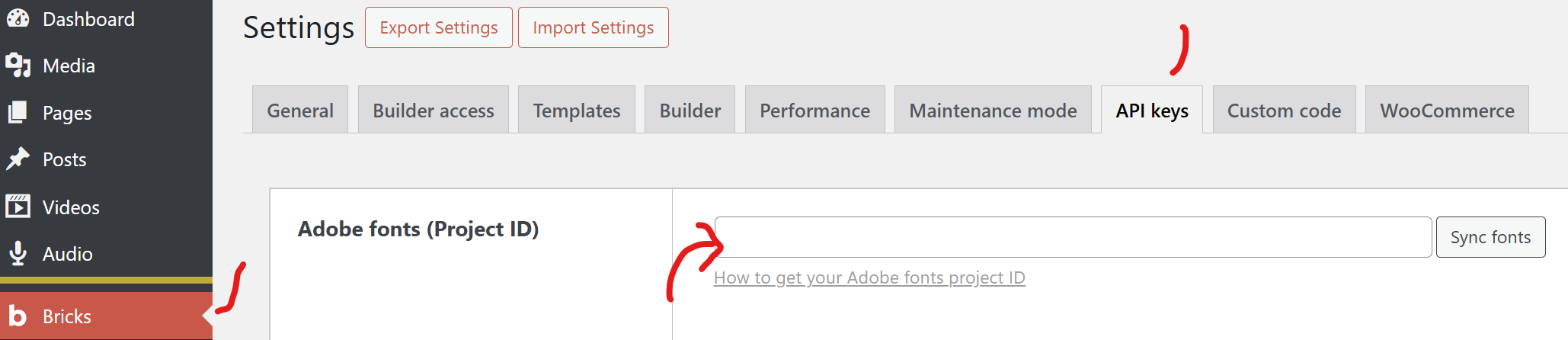Image resolution: width=1568 pixels, height=340 pixels.
Task: Click the Audio microphone icon
Action: point(18,254)
